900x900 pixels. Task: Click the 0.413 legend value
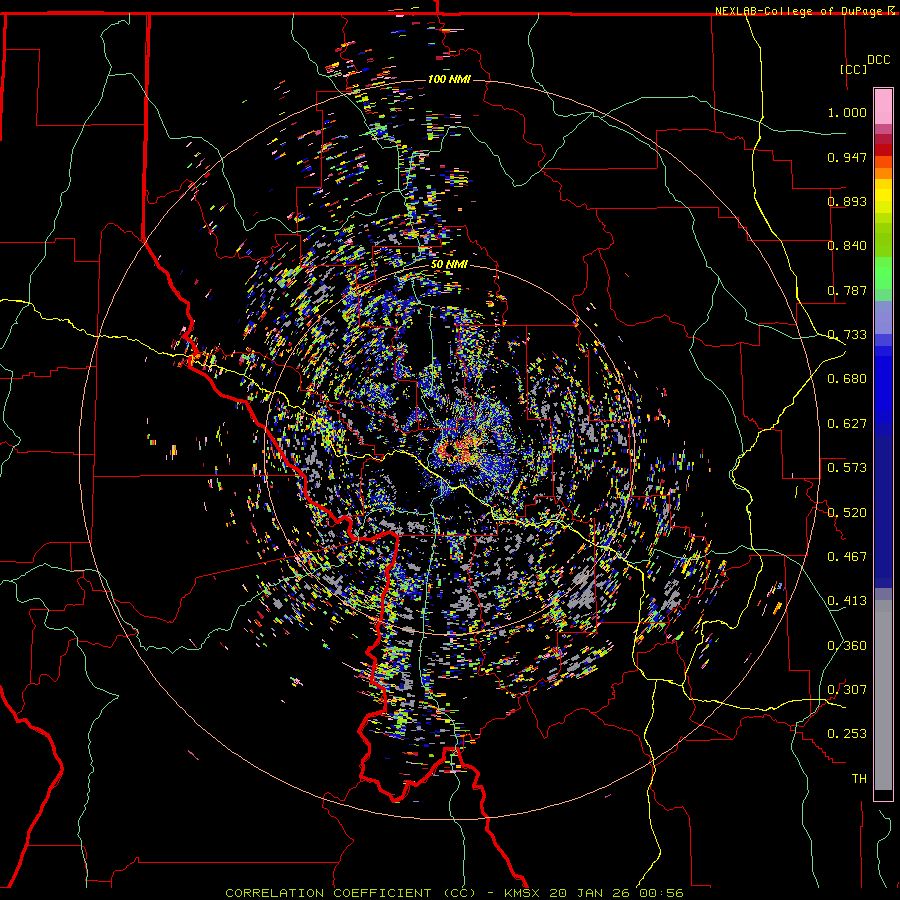click(x=847, y=601)
